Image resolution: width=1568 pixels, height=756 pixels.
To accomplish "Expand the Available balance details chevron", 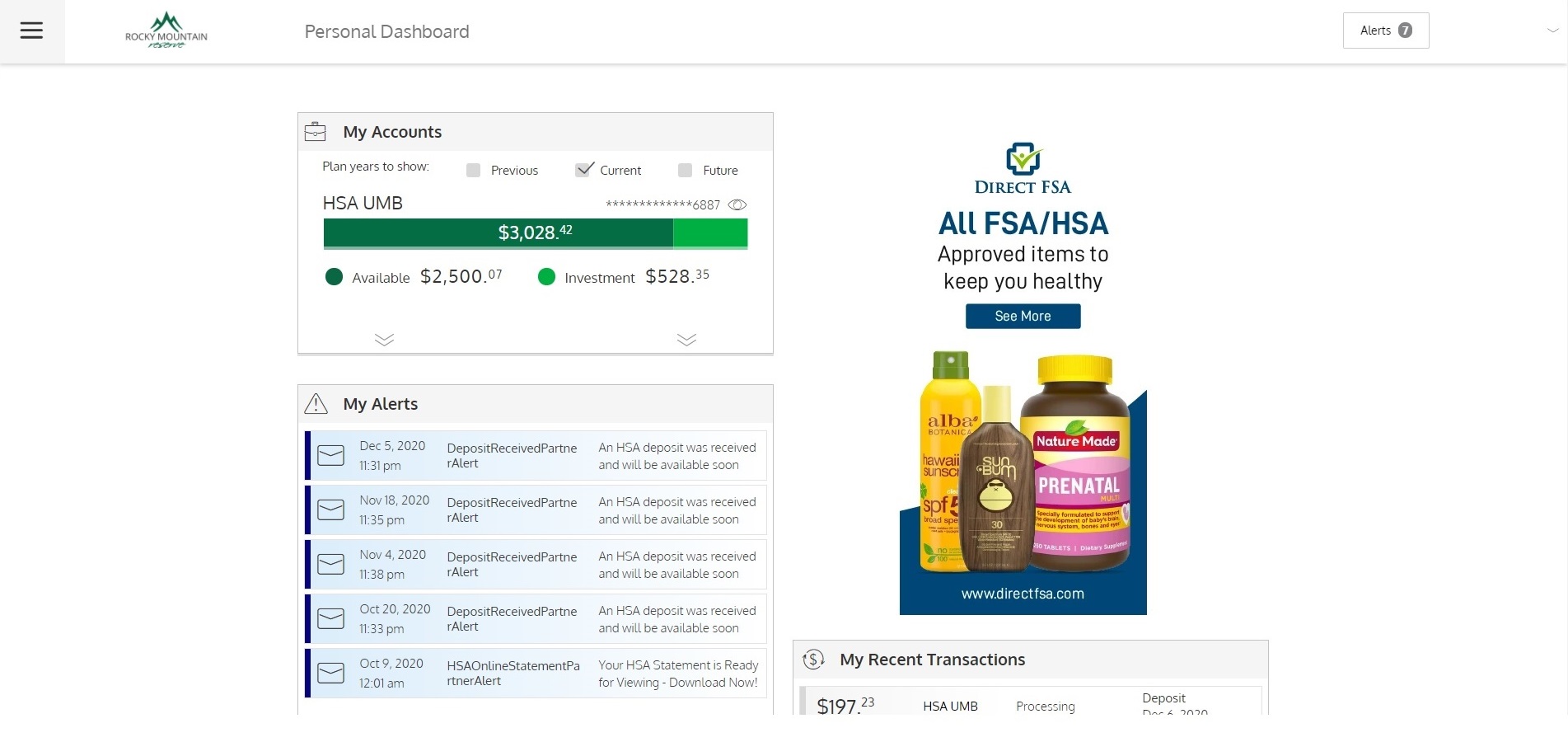I will (384, 340).
